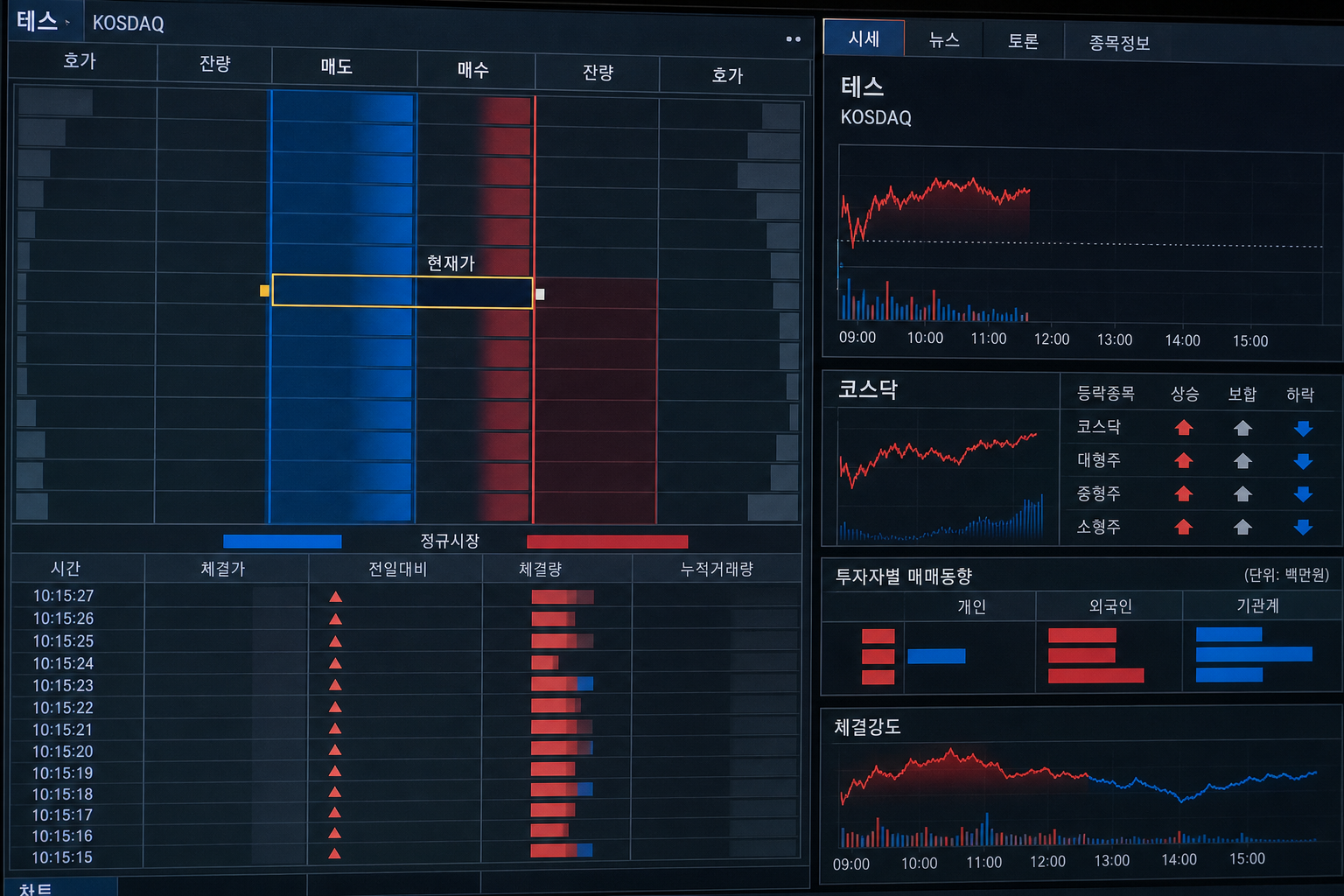Select the yellow-outlined 현재가 price row
The image size is (1344, 896).
point(402,291)
